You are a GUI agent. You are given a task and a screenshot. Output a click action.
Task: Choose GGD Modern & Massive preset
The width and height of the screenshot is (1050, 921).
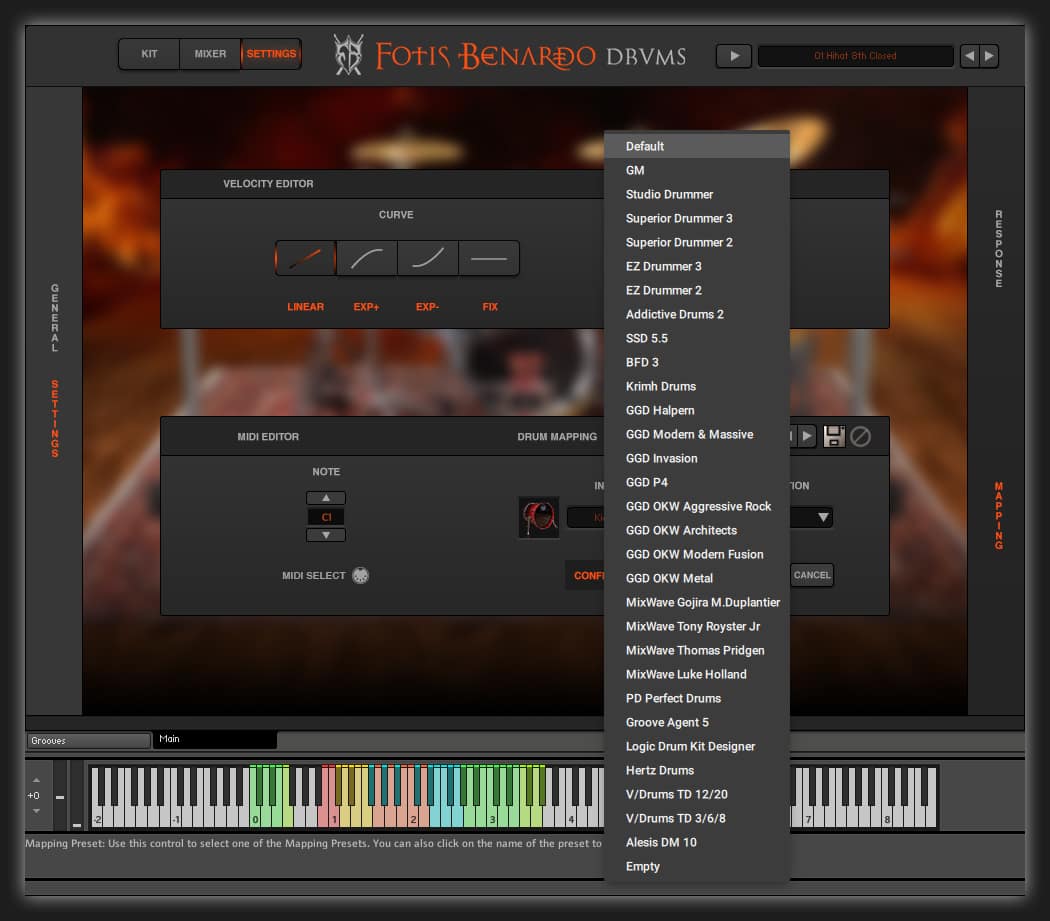coord(696,435)
